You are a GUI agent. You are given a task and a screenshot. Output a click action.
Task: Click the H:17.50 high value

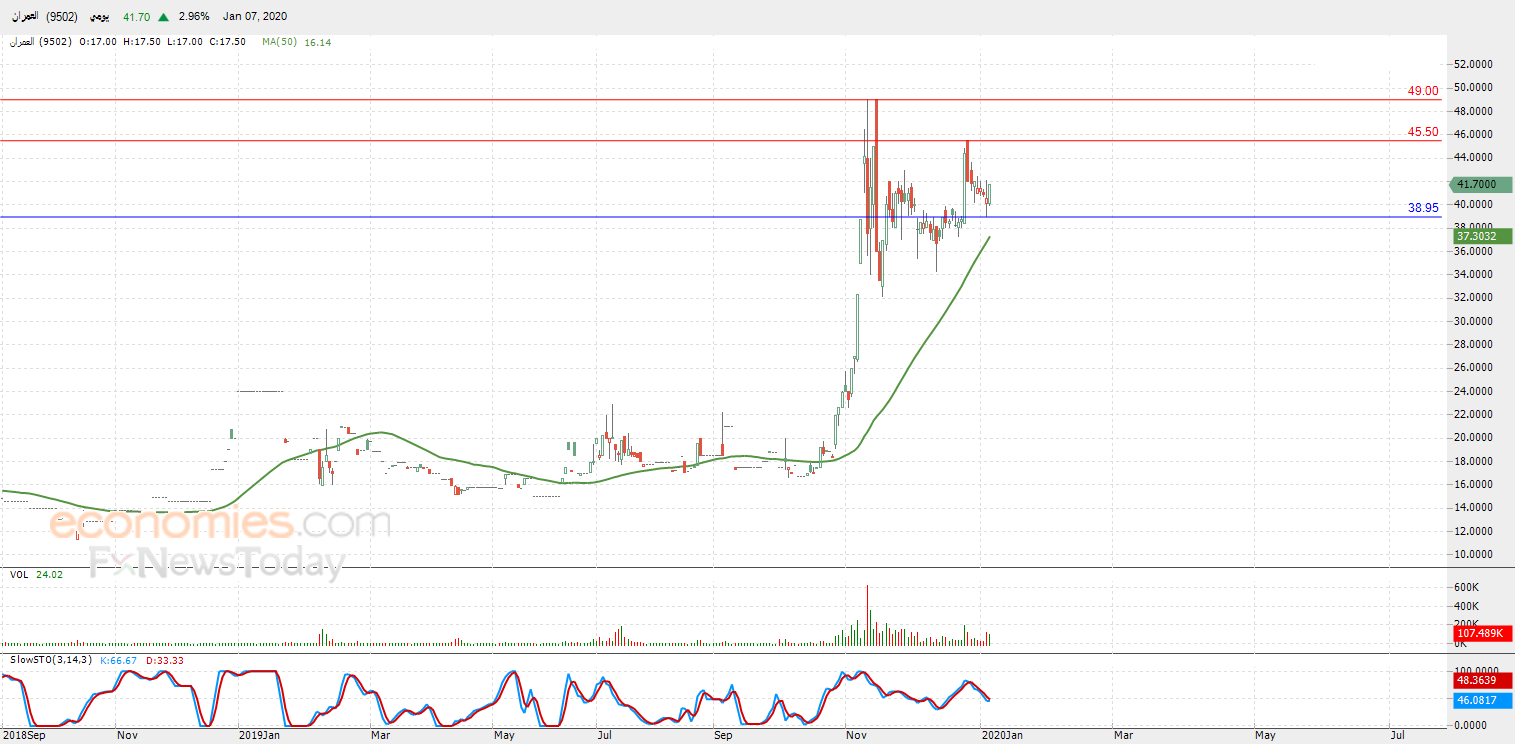143,42
